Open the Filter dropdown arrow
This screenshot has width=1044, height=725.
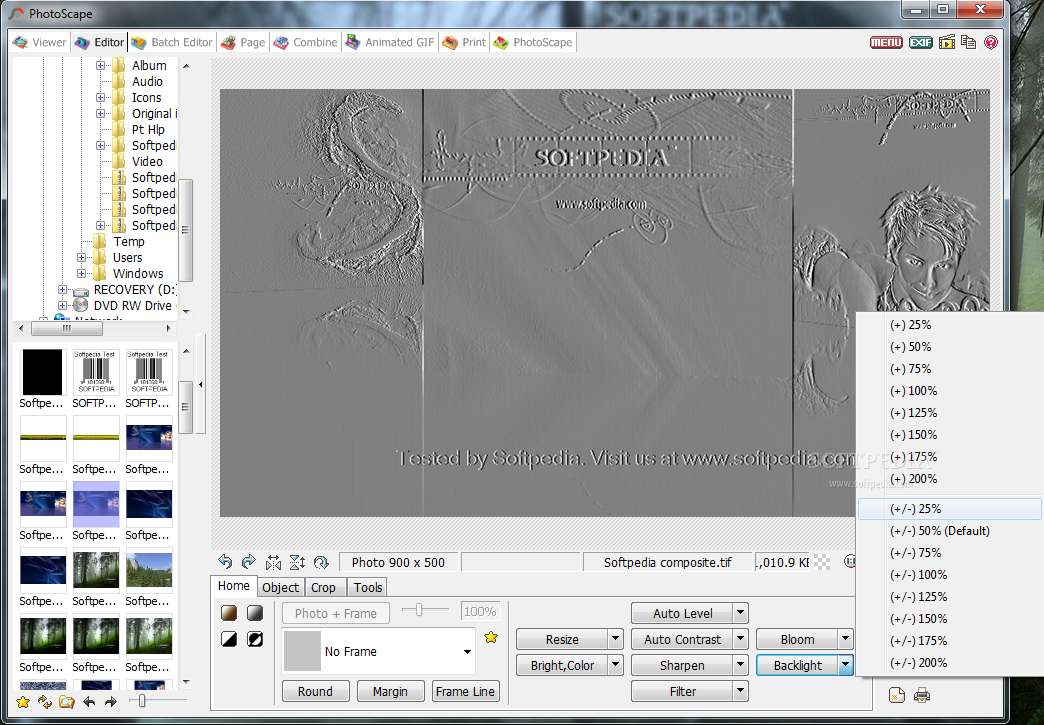[x=740, y=691]
